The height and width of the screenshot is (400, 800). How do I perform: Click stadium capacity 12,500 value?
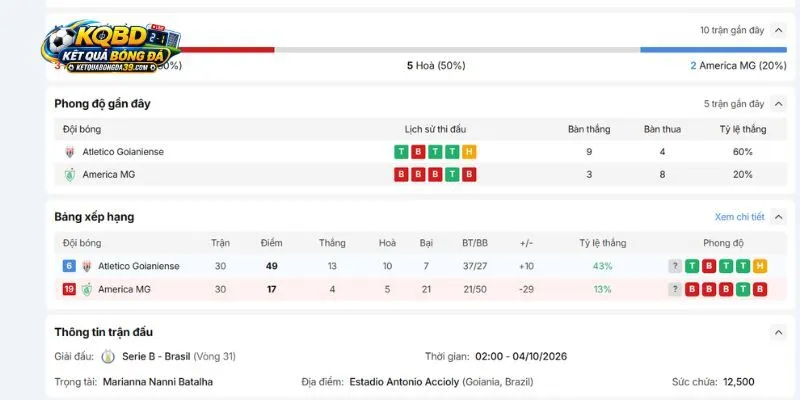(x=739, y=382)
